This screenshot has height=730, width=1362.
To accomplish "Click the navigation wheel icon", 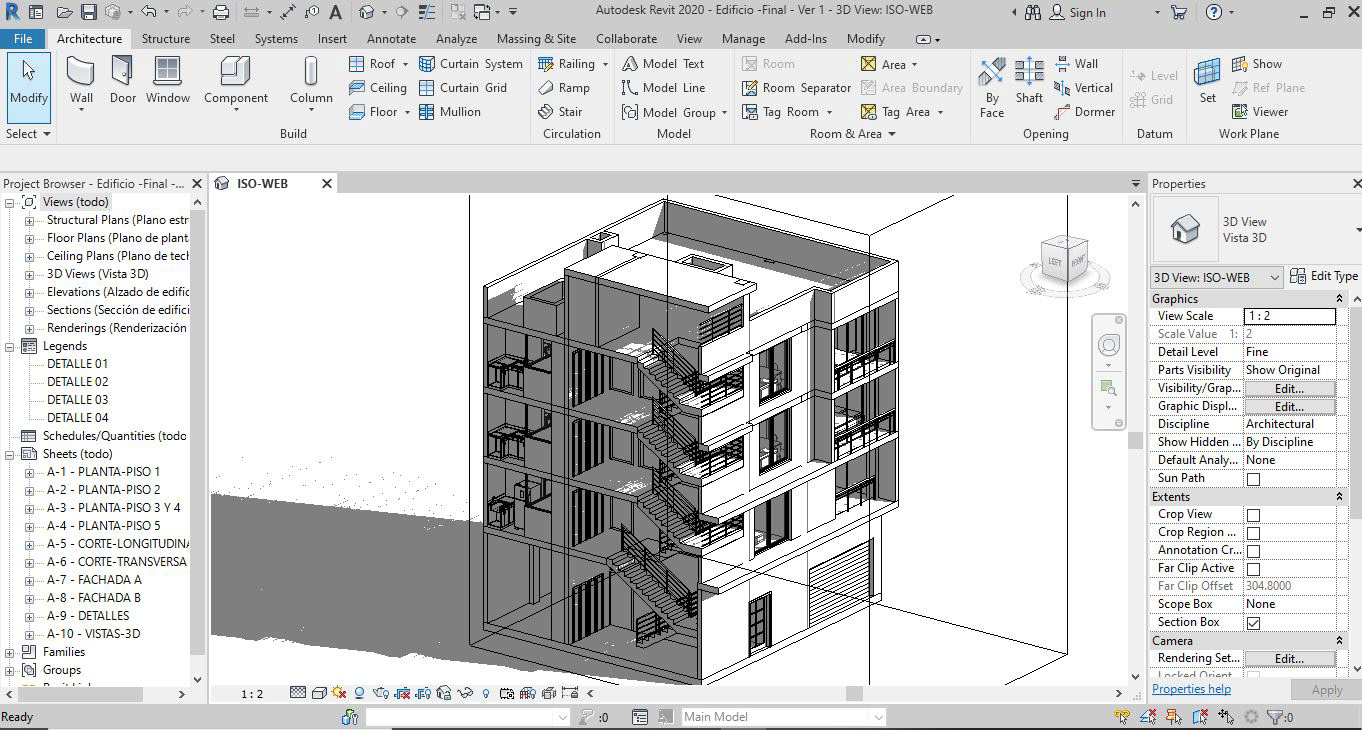I will [x=1109, y=346].
